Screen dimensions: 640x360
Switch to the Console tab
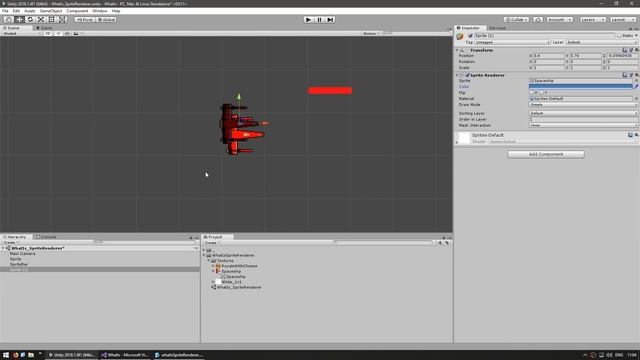(x=46, y=237)
